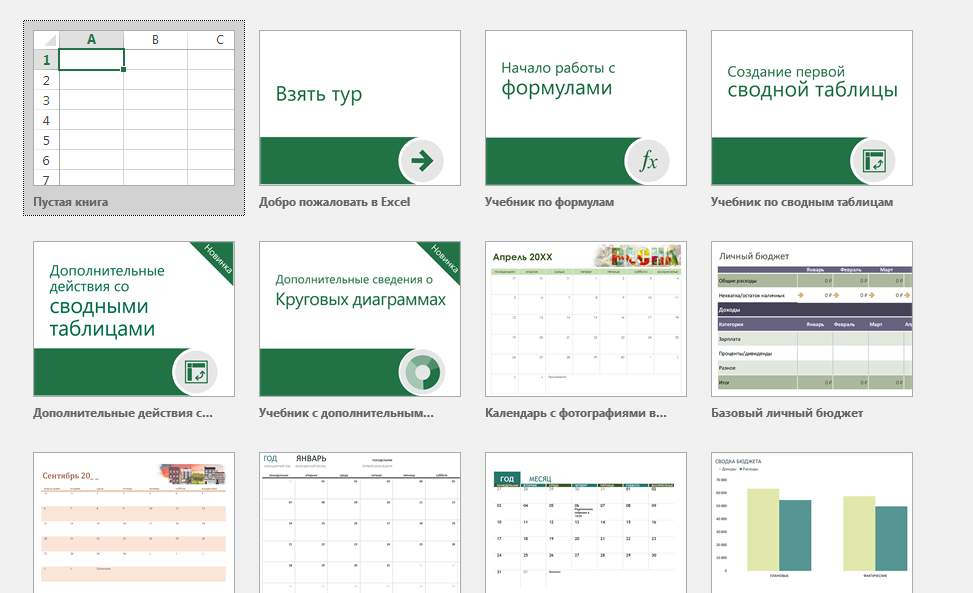973x593 pixels.
Task: Click the 'Новинка' ribbon on pie charts tutorial
Action: (444, 259)
